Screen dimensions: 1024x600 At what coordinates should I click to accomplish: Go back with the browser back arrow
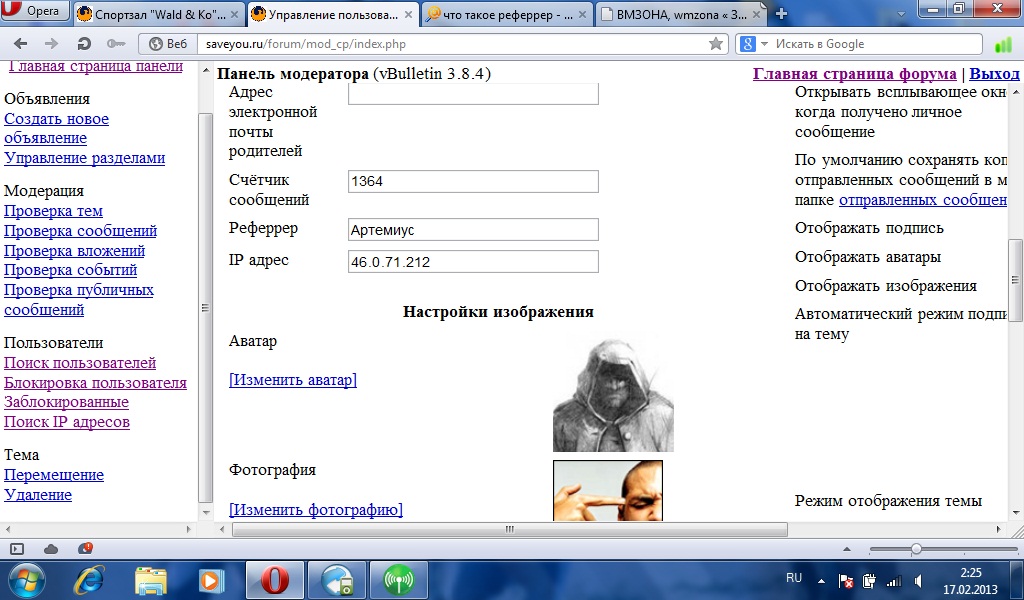(21, 44)
